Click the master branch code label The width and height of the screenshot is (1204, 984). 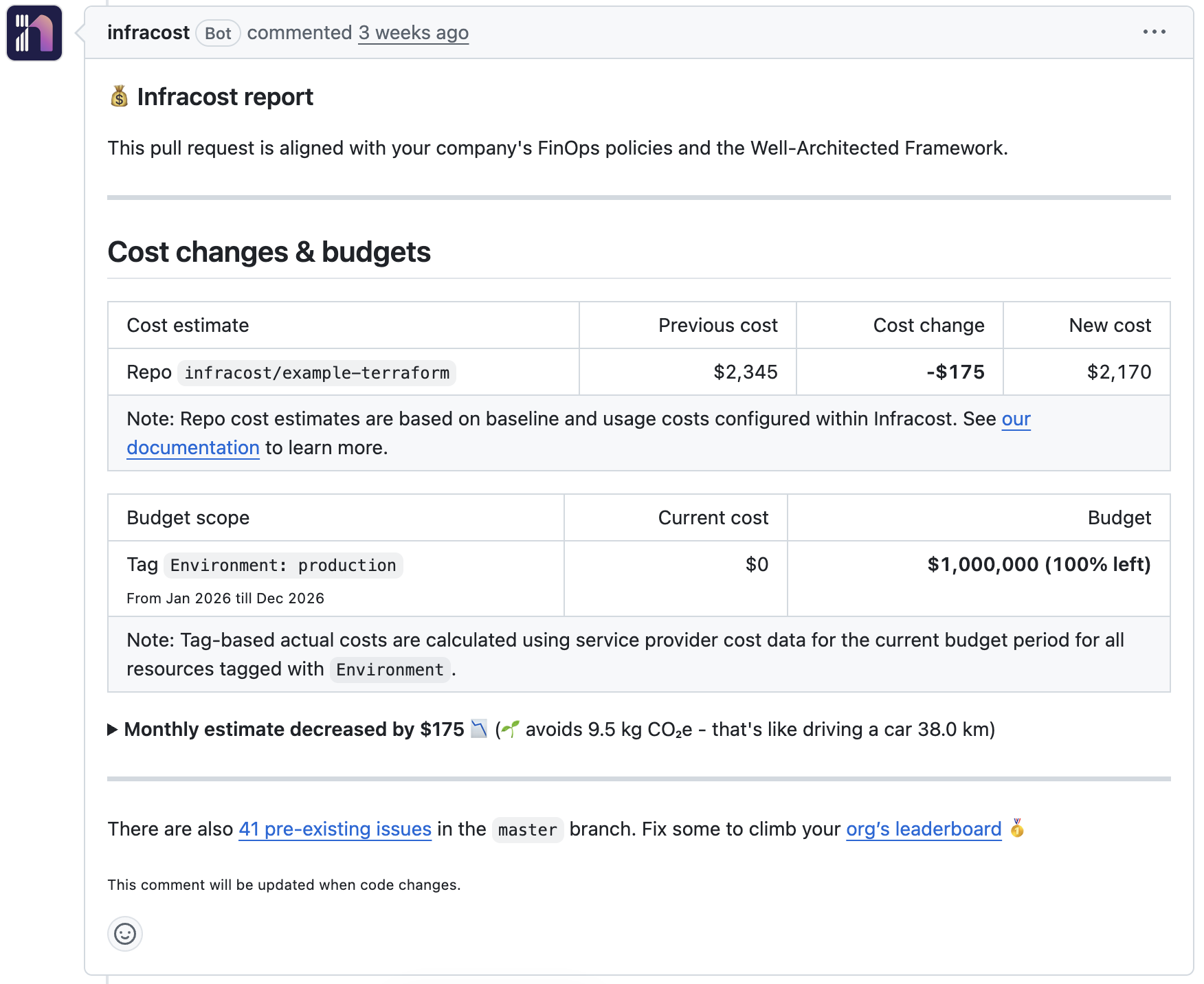tap(527, 830)
